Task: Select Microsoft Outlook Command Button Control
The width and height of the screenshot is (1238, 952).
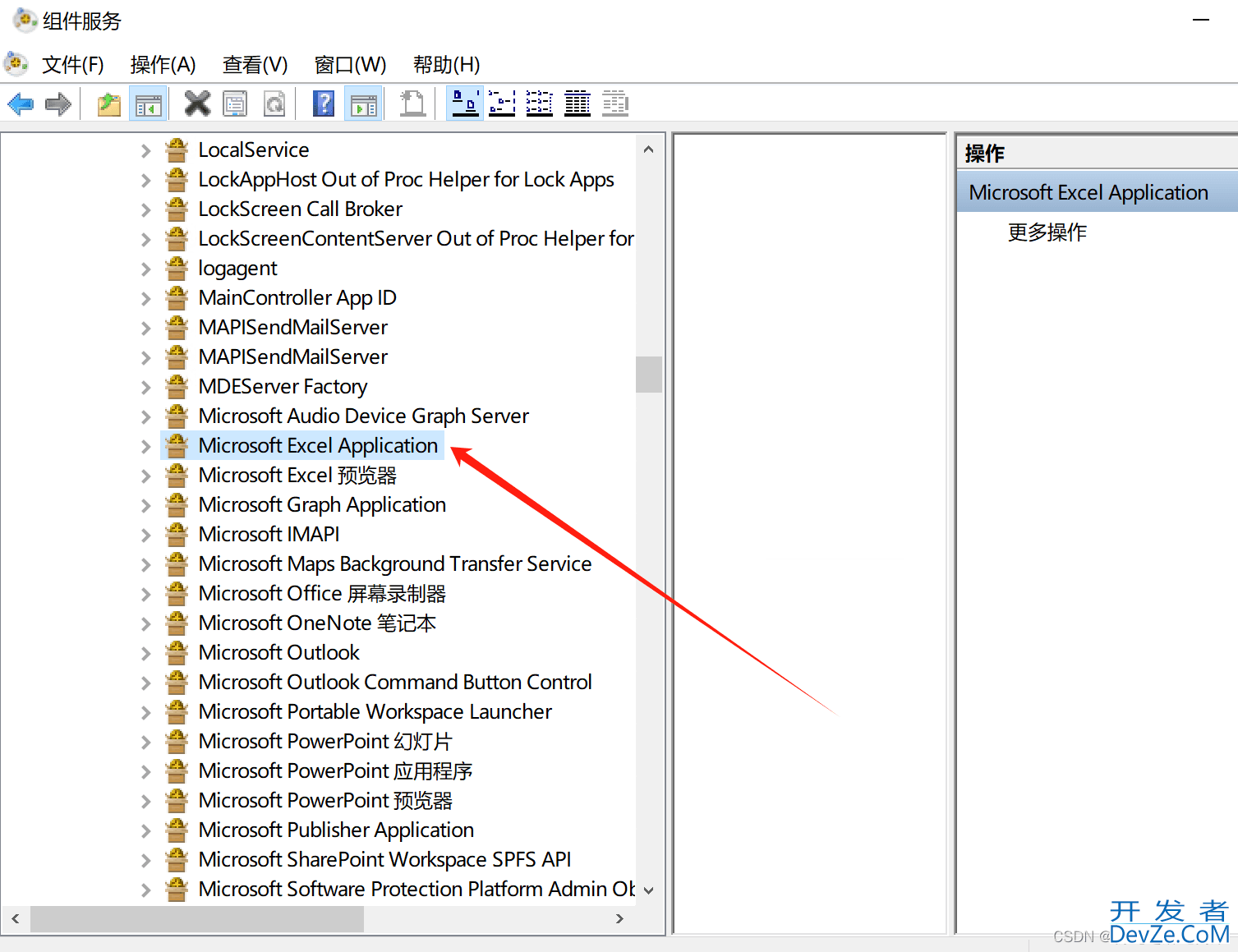Action: 395,683
